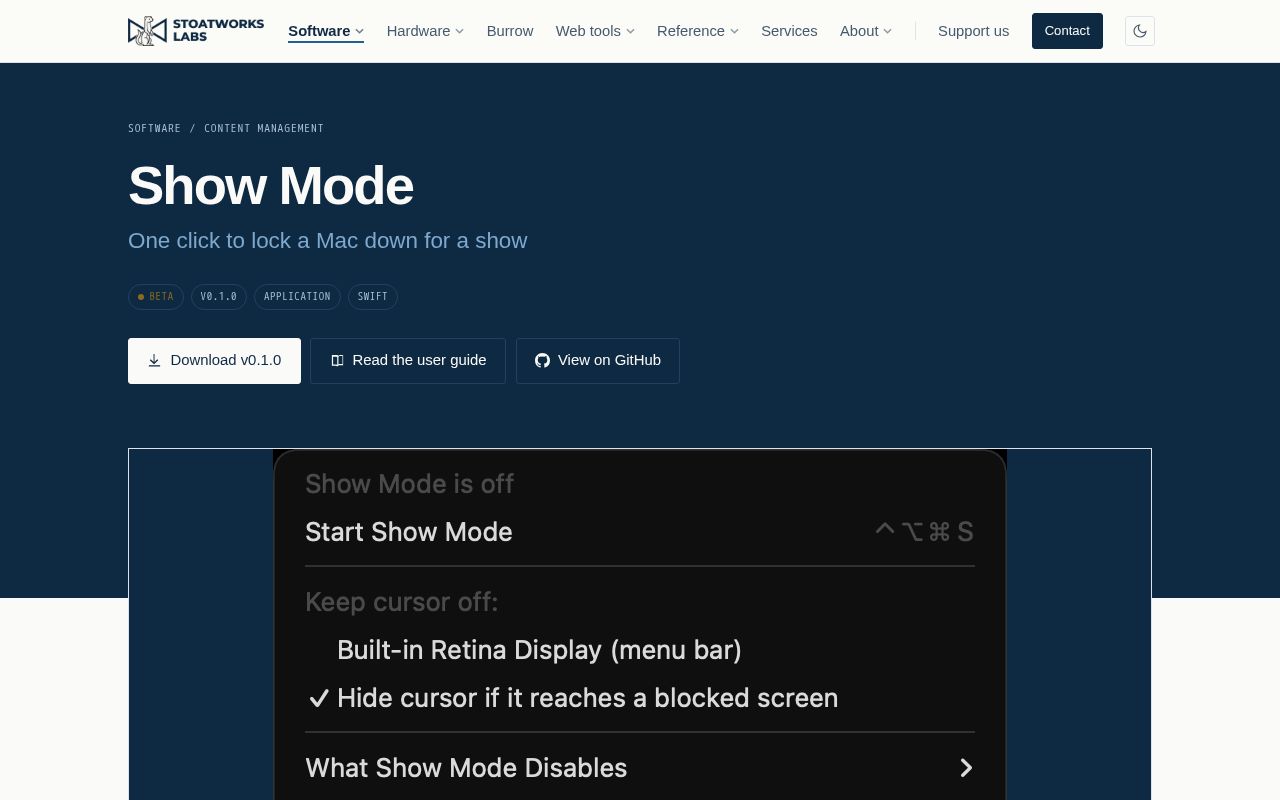Go to the Burrow page
This screenshot has height=800, width=1280.
(510, 31)
